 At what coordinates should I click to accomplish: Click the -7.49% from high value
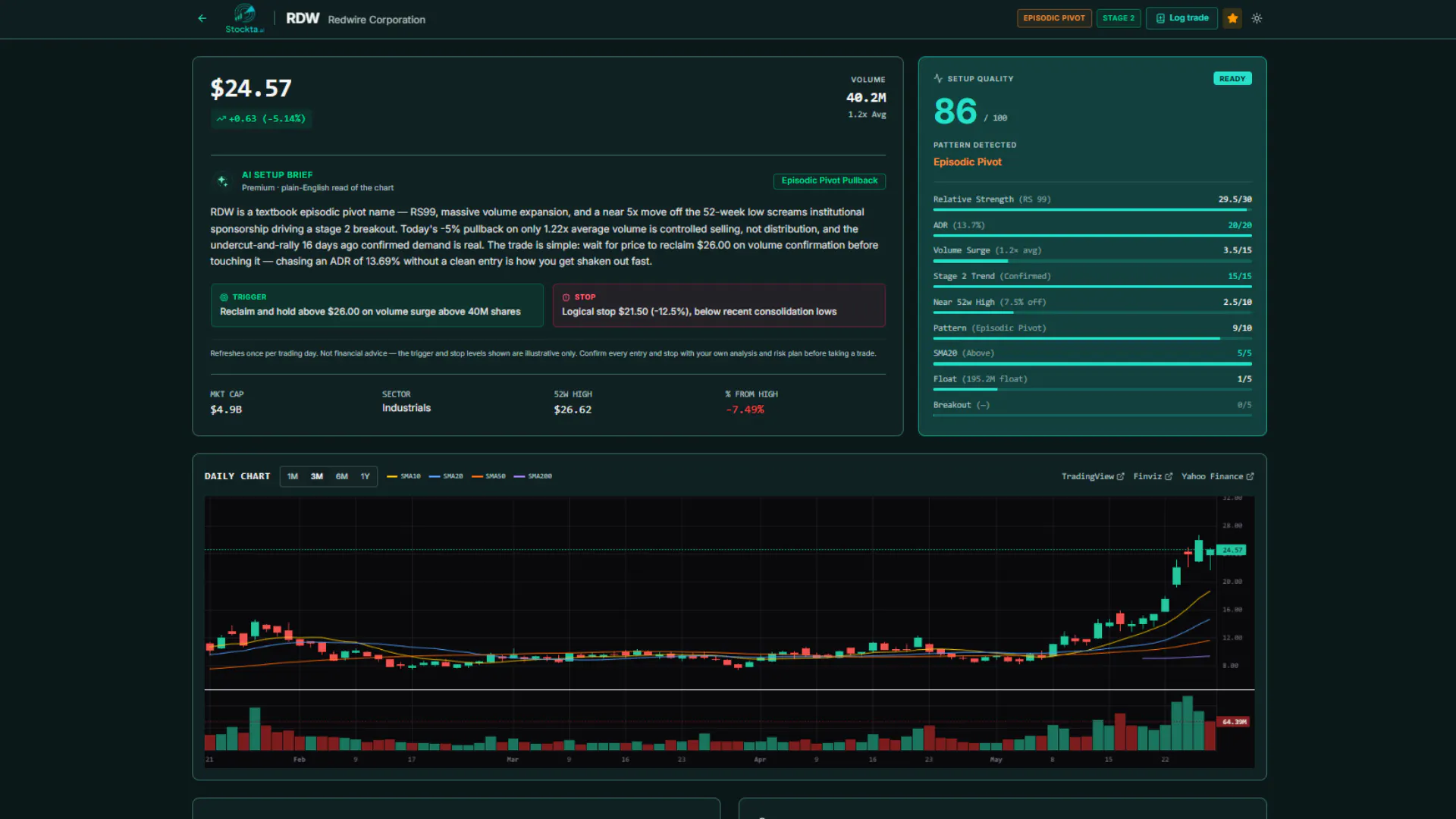click(x=745, y=409)
